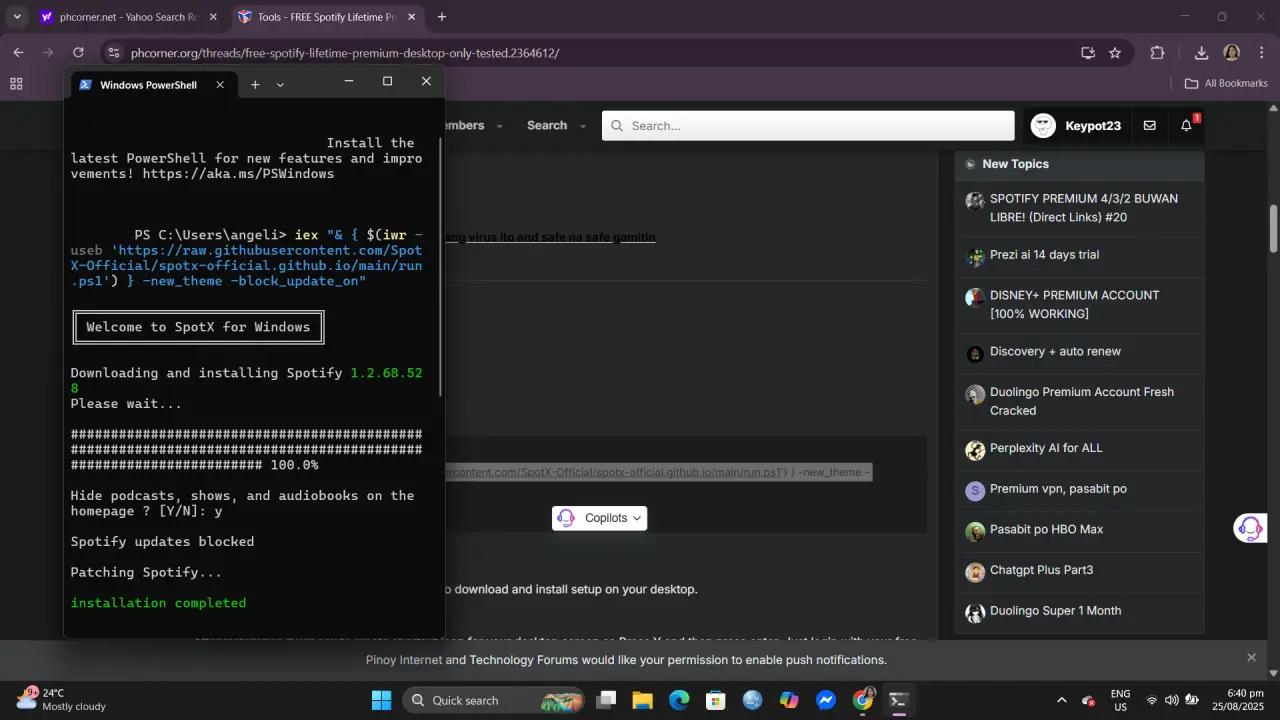Open Microsoft Store from taskbar
Viewport: 1280px width, 720px height.
pos(715,700)
